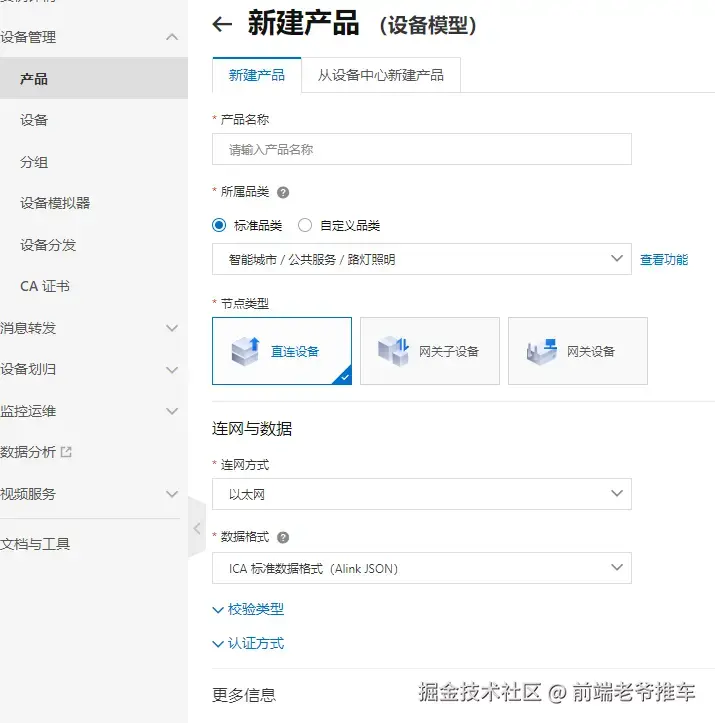Open help icon beside 所属品类

point(283,192)
